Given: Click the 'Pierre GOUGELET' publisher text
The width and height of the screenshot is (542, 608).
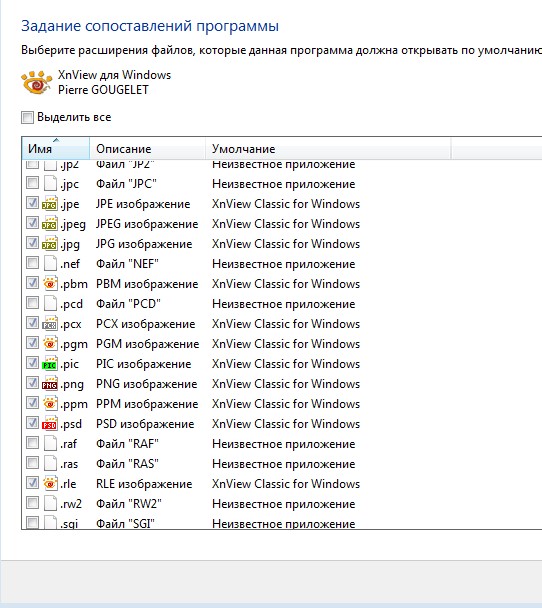Looking at the screenshot, I should (103, 90).
